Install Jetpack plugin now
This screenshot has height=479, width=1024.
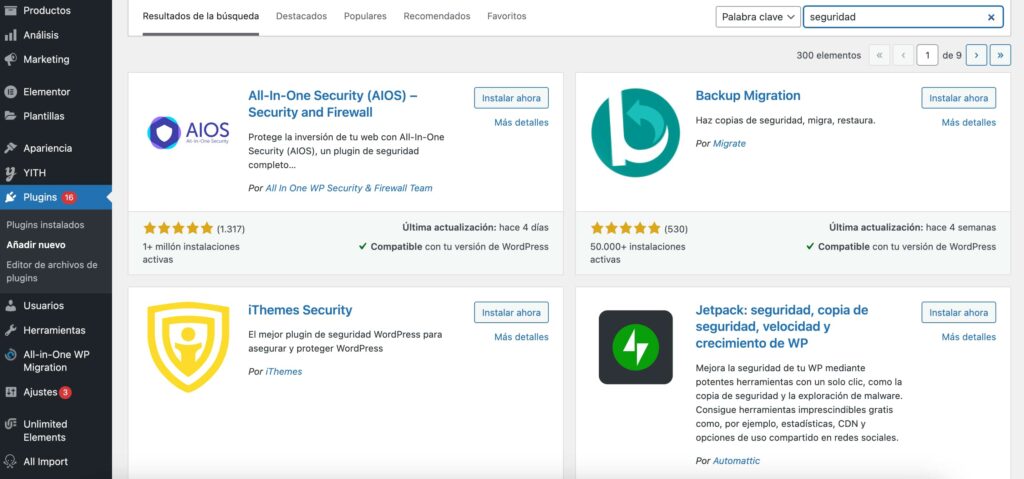(x=959, y=312)
